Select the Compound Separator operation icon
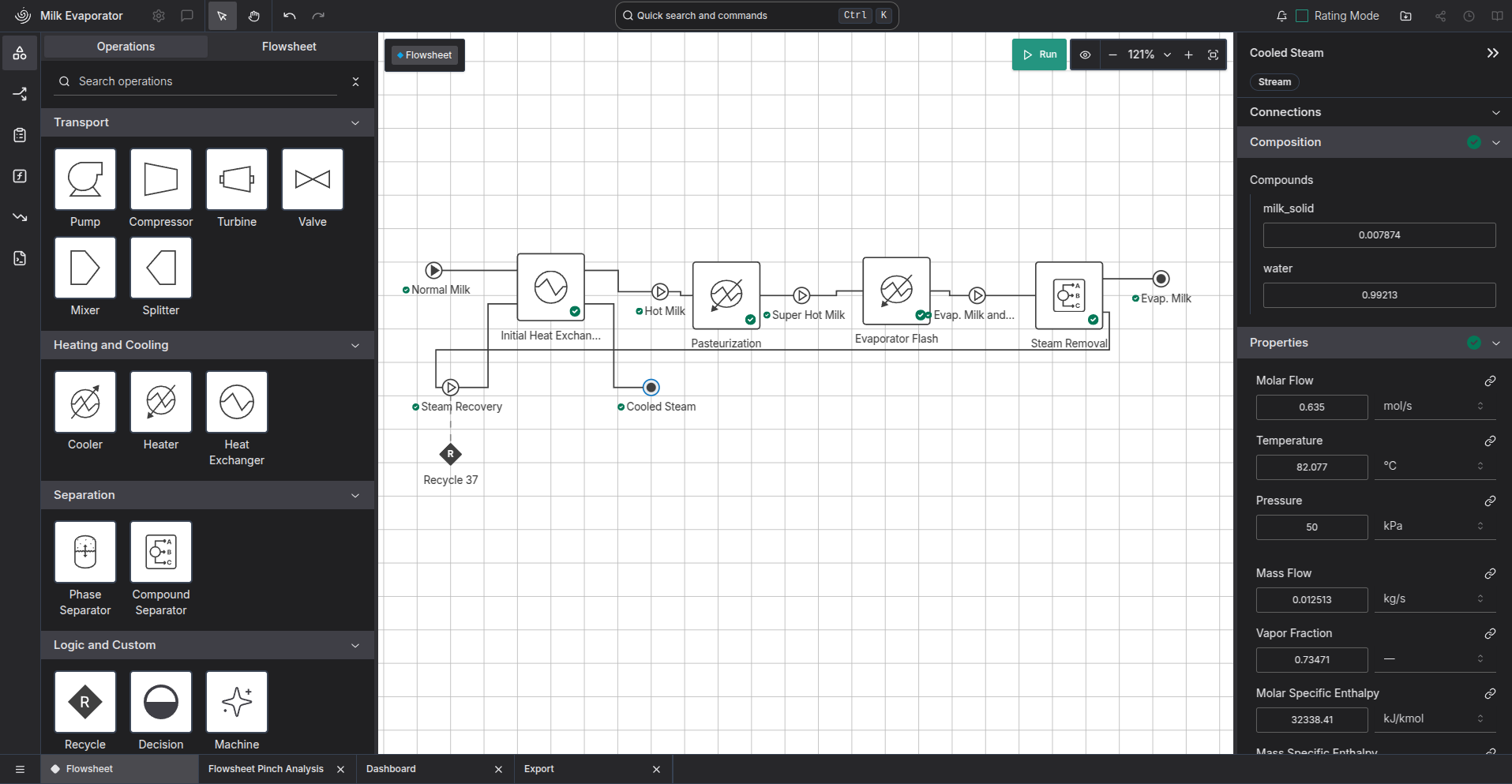 pyautogui.click(x=161, y=552)
